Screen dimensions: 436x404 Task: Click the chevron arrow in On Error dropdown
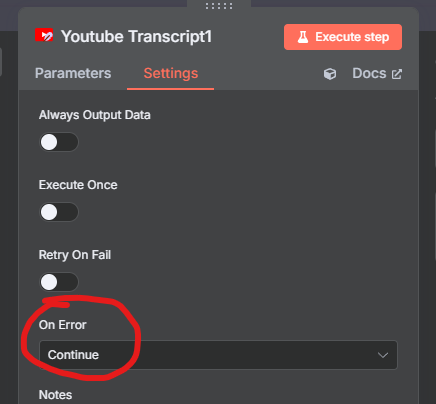[383, 355]
